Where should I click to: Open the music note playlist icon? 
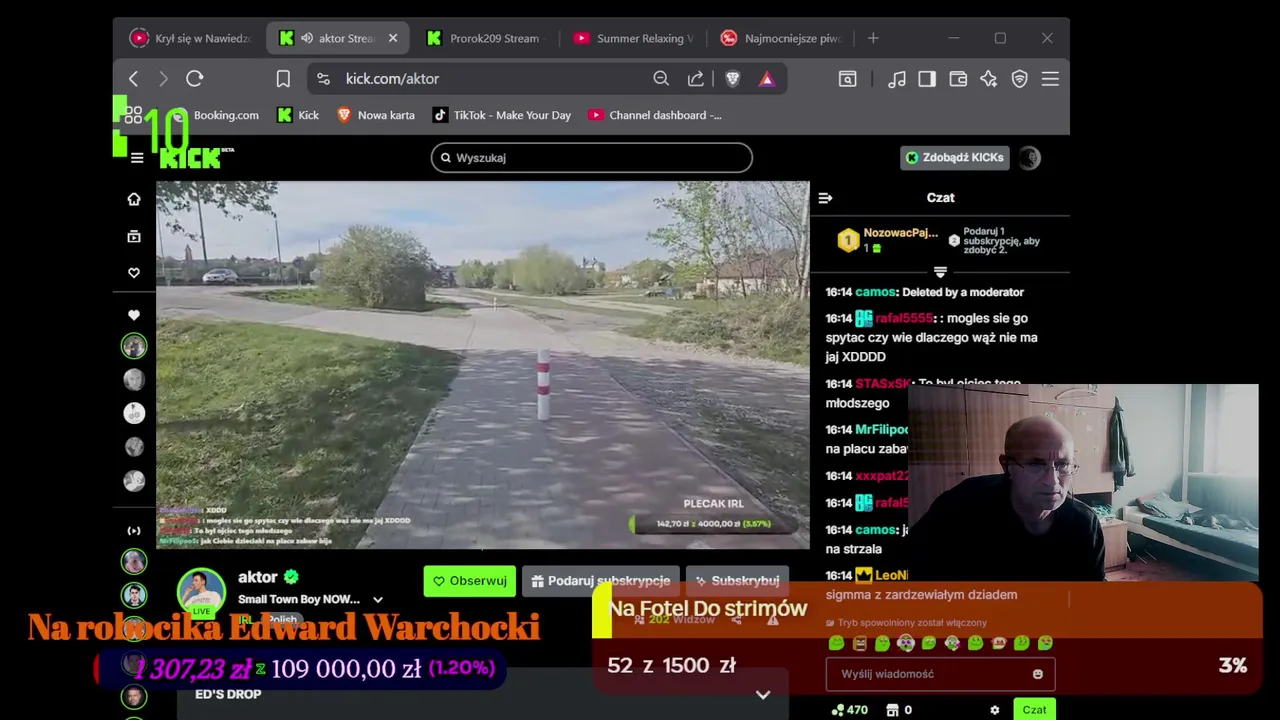pyautogui.click(x=897, y=78)
